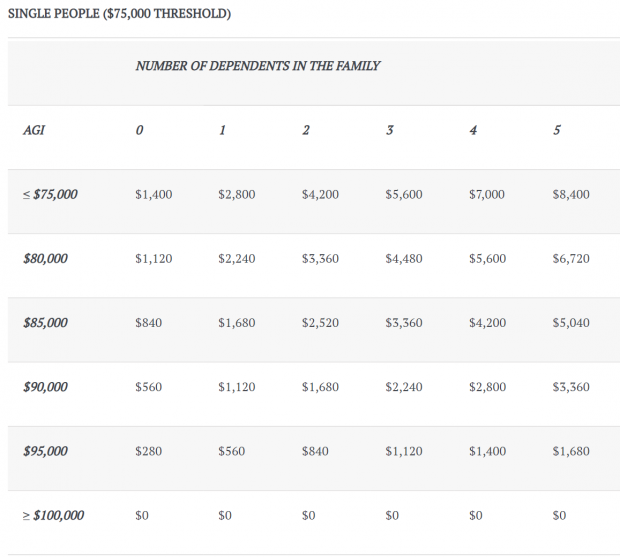Click the $85,000 AGI row label
This screenshot has width=620, height=557.
click(x=45, y=323)
